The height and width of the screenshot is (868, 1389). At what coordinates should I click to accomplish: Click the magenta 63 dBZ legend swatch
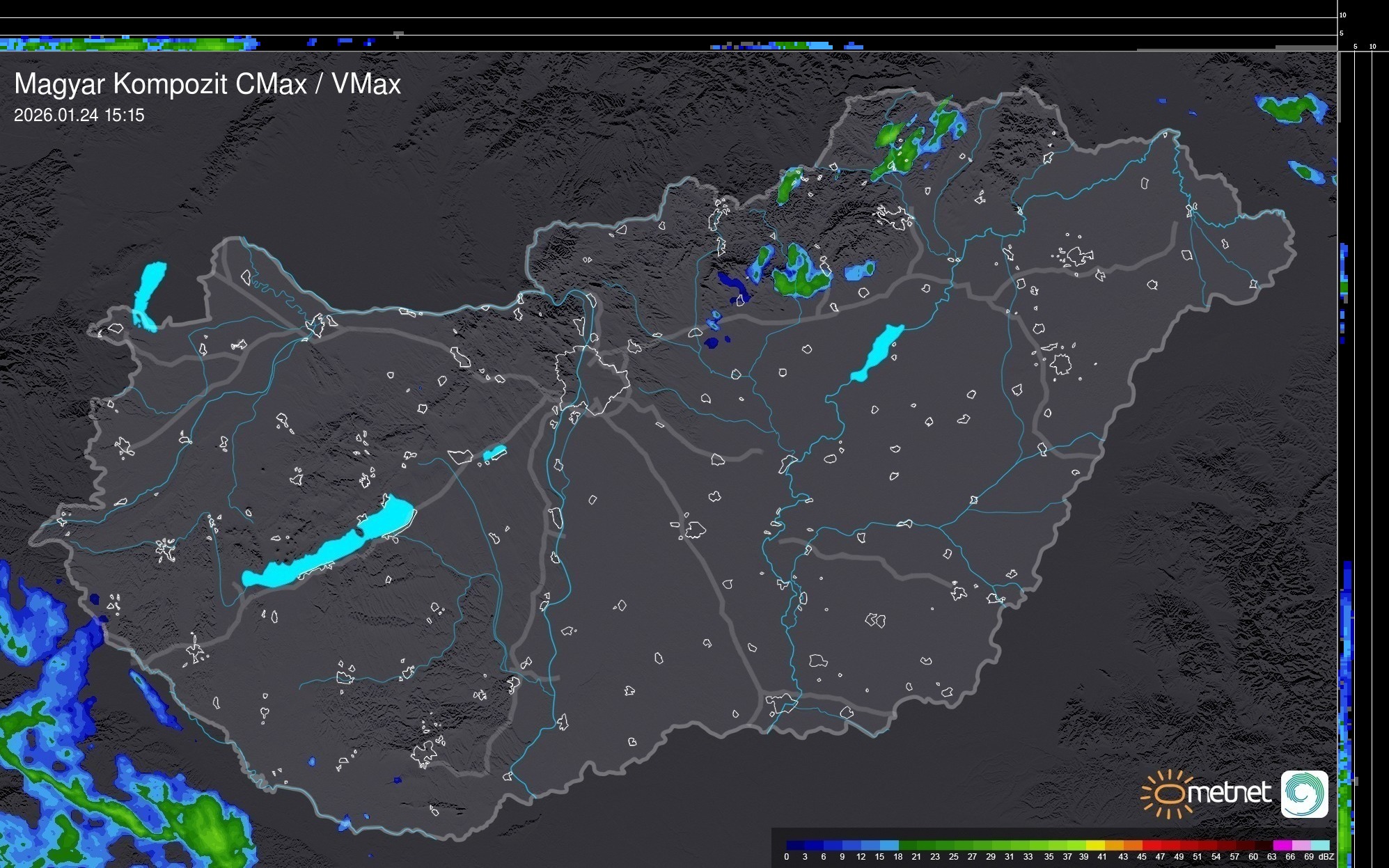pos(1282,845)
